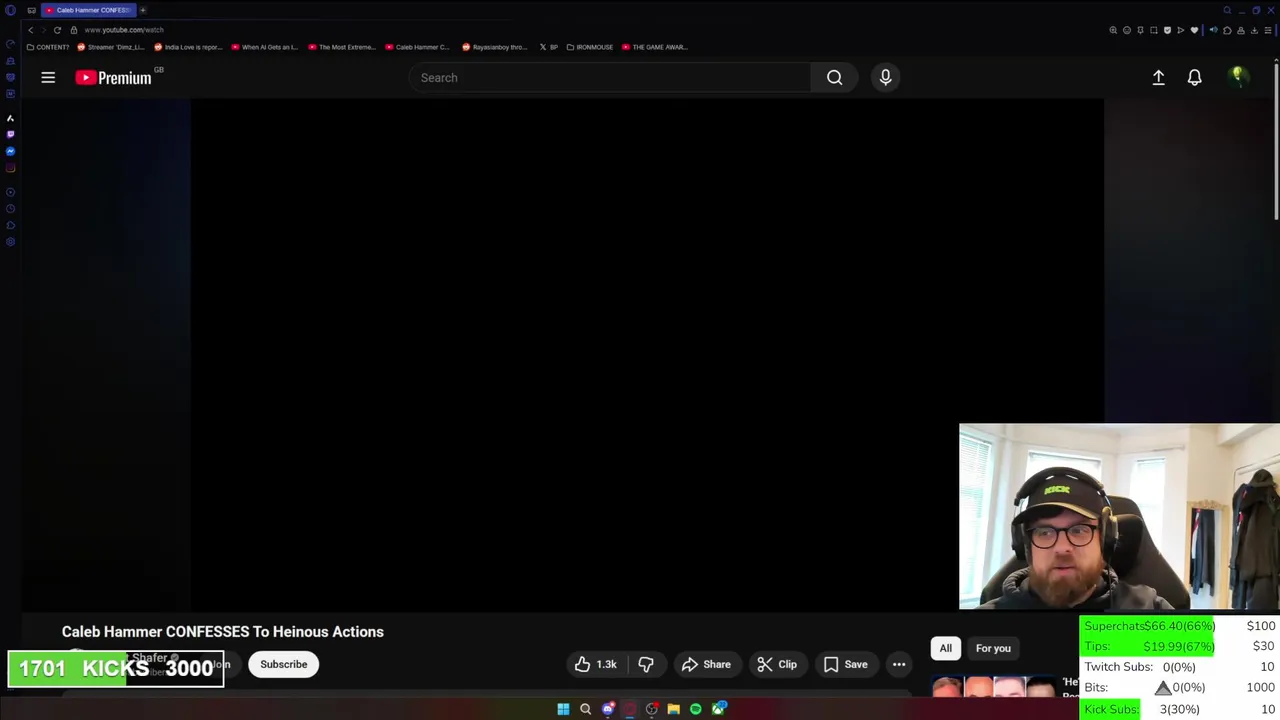
Task: Open The Most Extreme... bookmark
Action: click(342, 47)
